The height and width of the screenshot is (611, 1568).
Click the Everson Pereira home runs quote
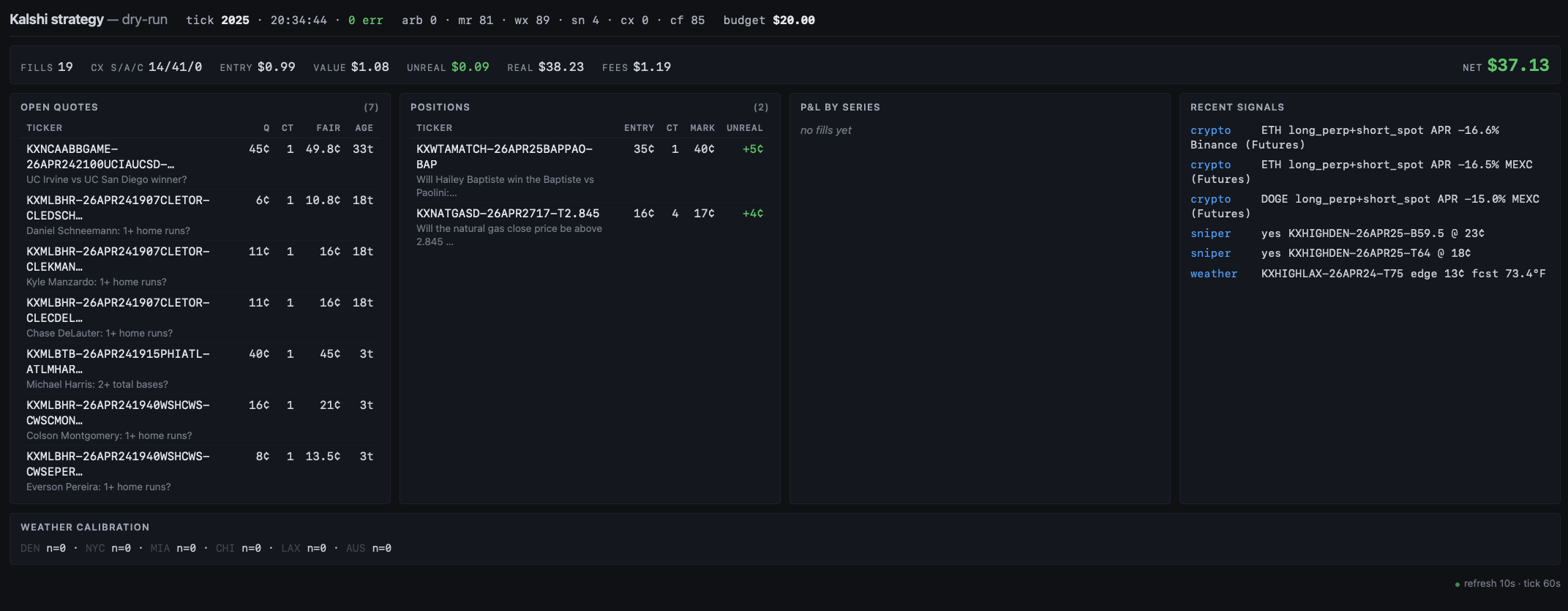(x=200, y=471)
